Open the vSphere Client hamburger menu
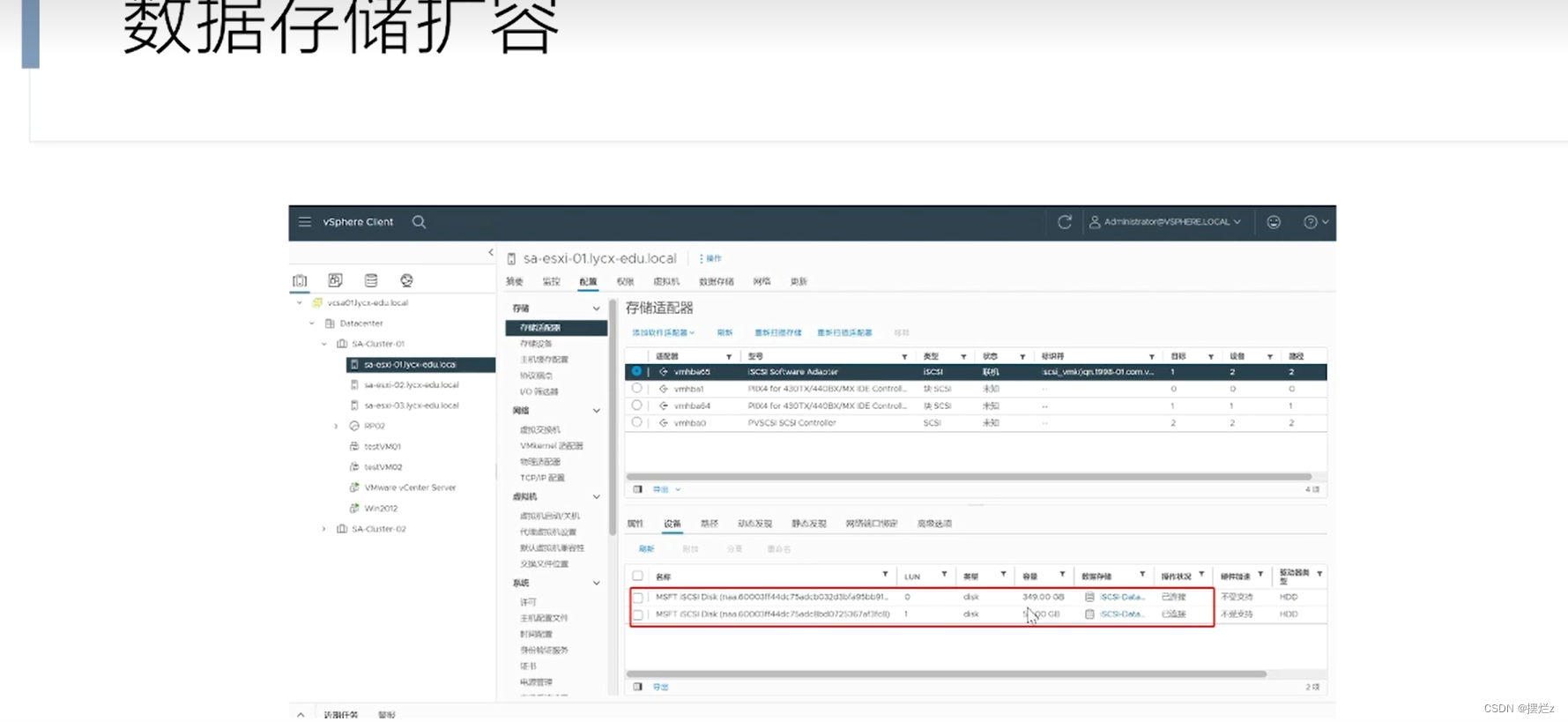1568x722 pixels. coord(305,222)
